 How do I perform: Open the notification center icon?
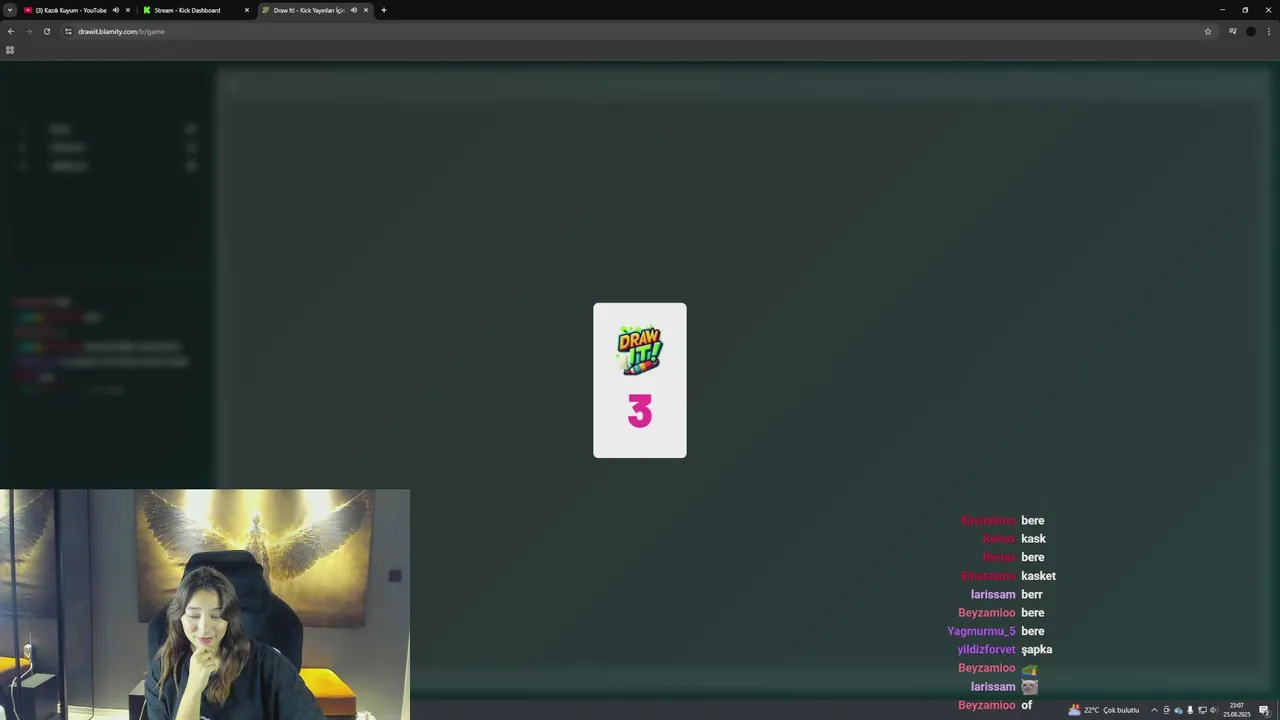click(x=1264, y=710)
